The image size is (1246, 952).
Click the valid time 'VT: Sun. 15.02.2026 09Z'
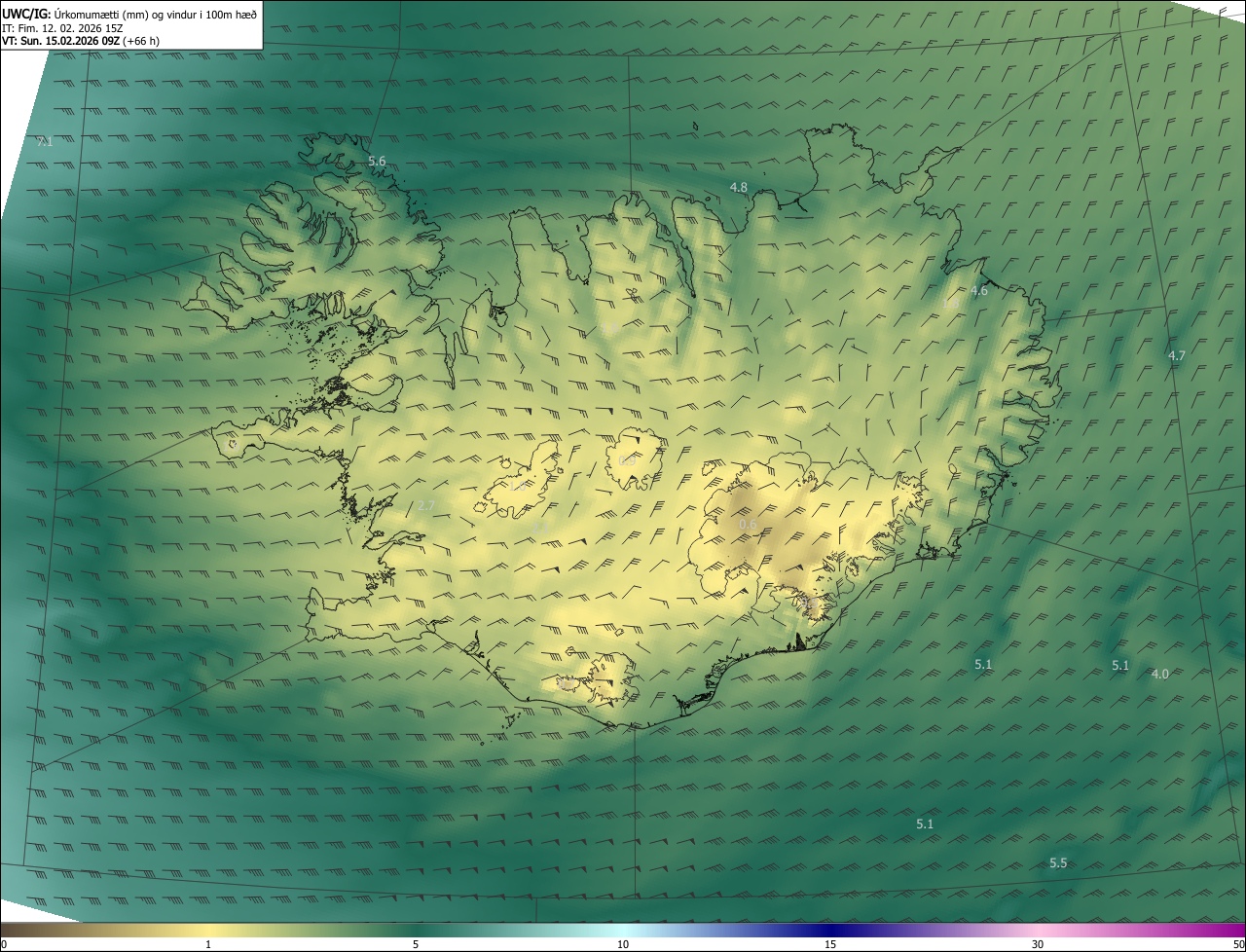60,41
